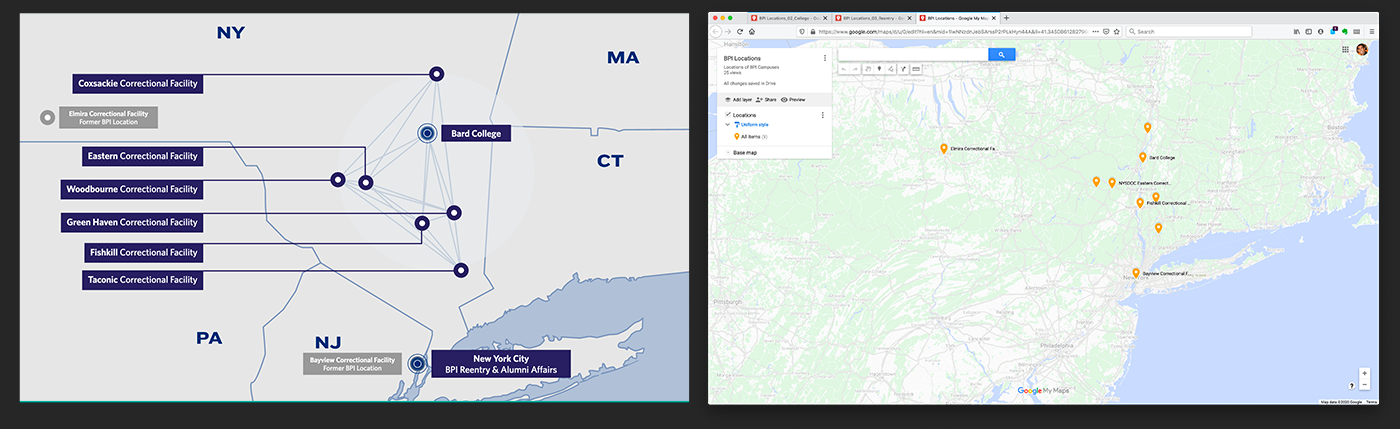
Task: Open the Google apps grid
Action: tap(1345, 49)
